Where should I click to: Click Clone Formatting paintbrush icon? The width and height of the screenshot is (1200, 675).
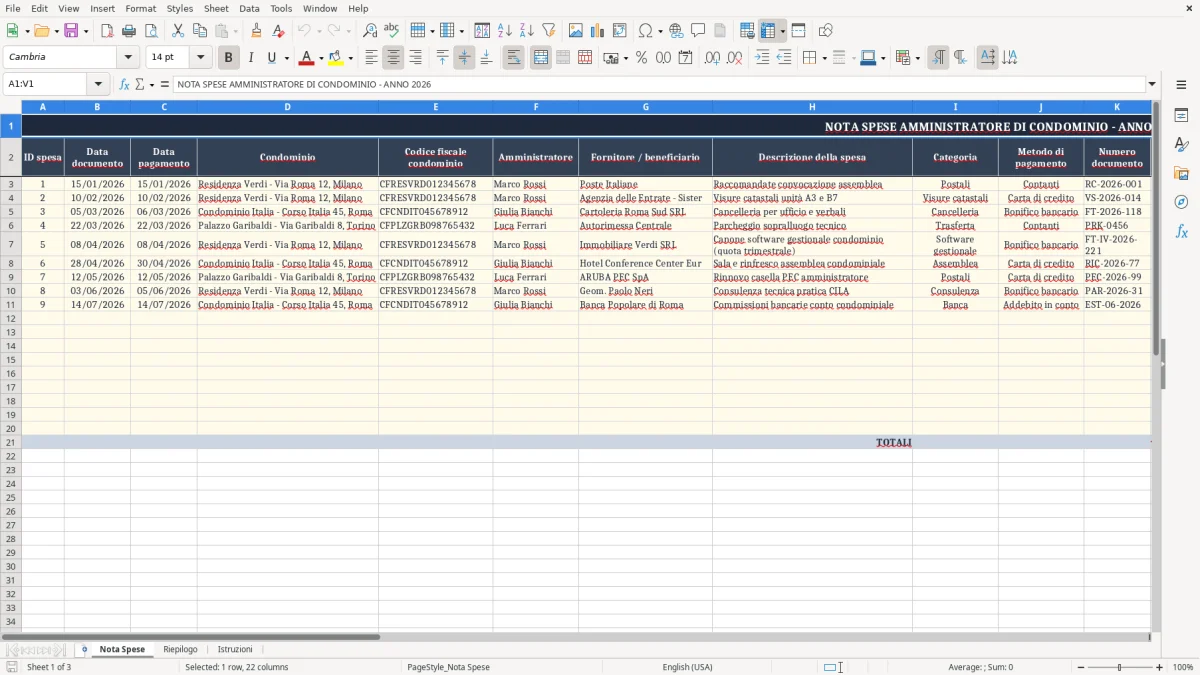coord(257,31)
